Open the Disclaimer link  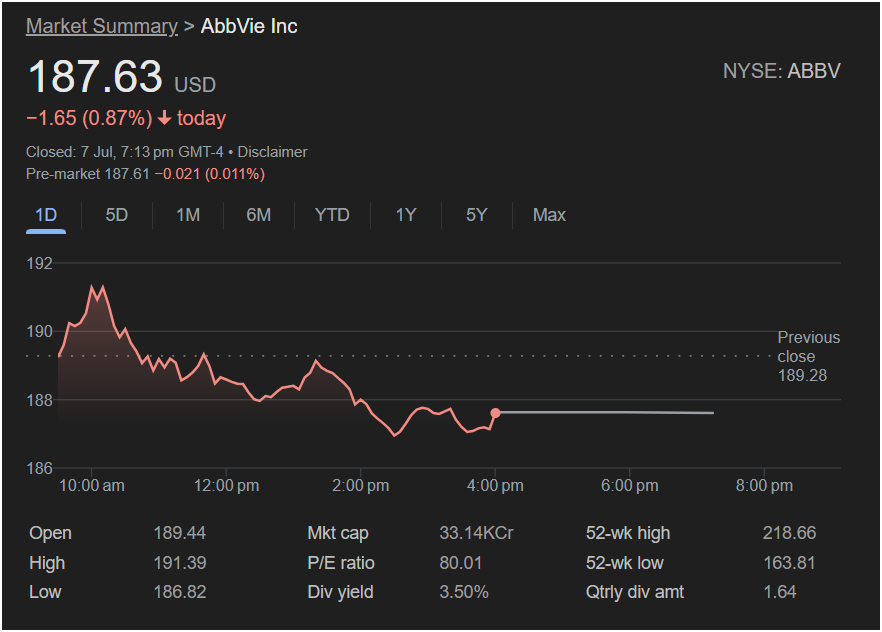click(272, 152)
